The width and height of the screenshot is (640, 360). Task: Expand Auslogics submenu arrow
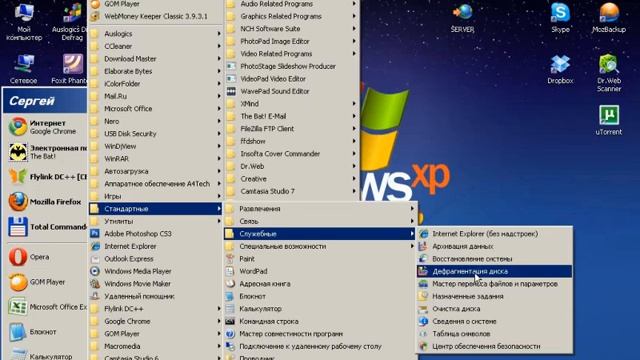(219, 33)
